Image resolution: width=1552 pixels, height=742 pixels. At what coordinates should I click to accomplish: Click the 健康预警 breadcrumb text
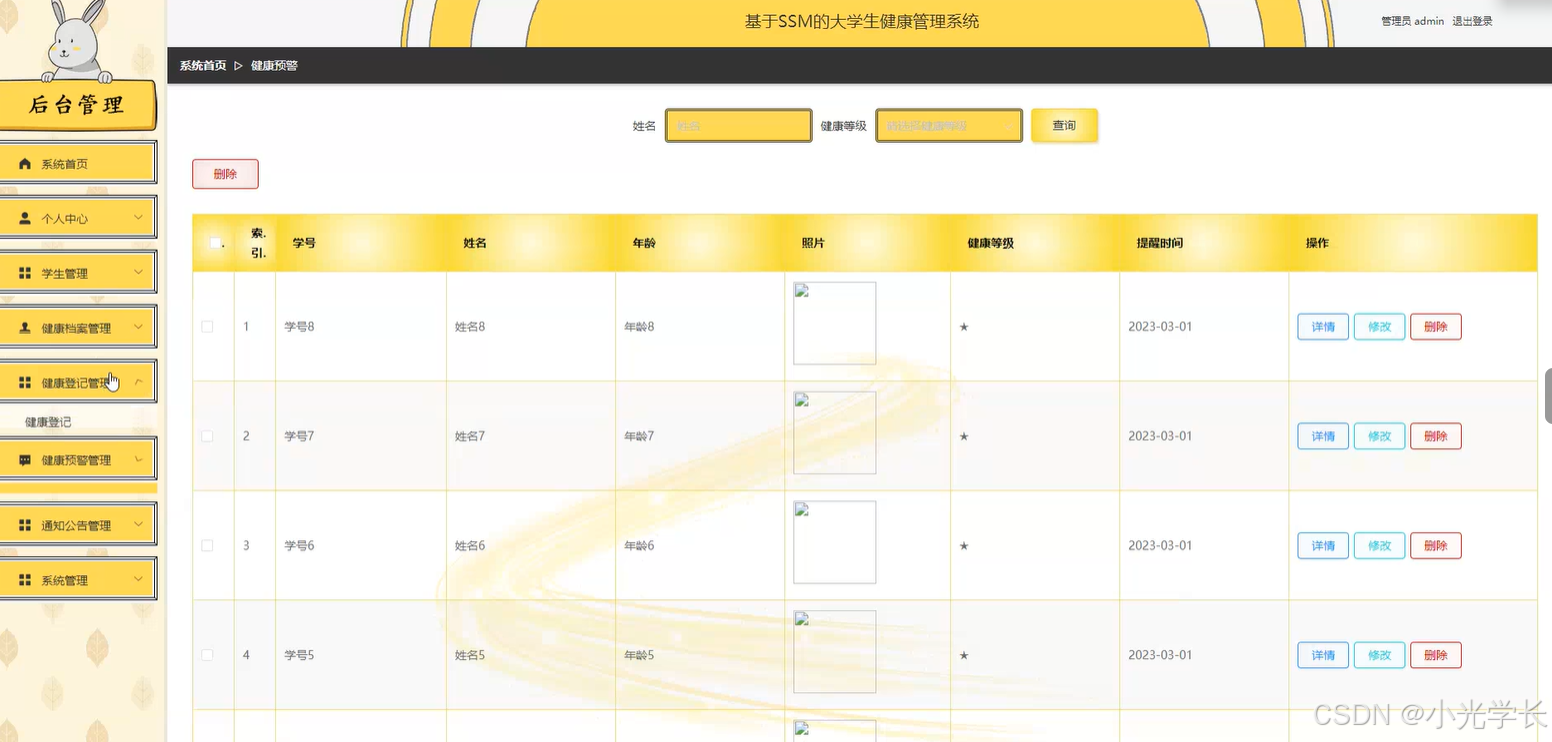tap(274, 66)
